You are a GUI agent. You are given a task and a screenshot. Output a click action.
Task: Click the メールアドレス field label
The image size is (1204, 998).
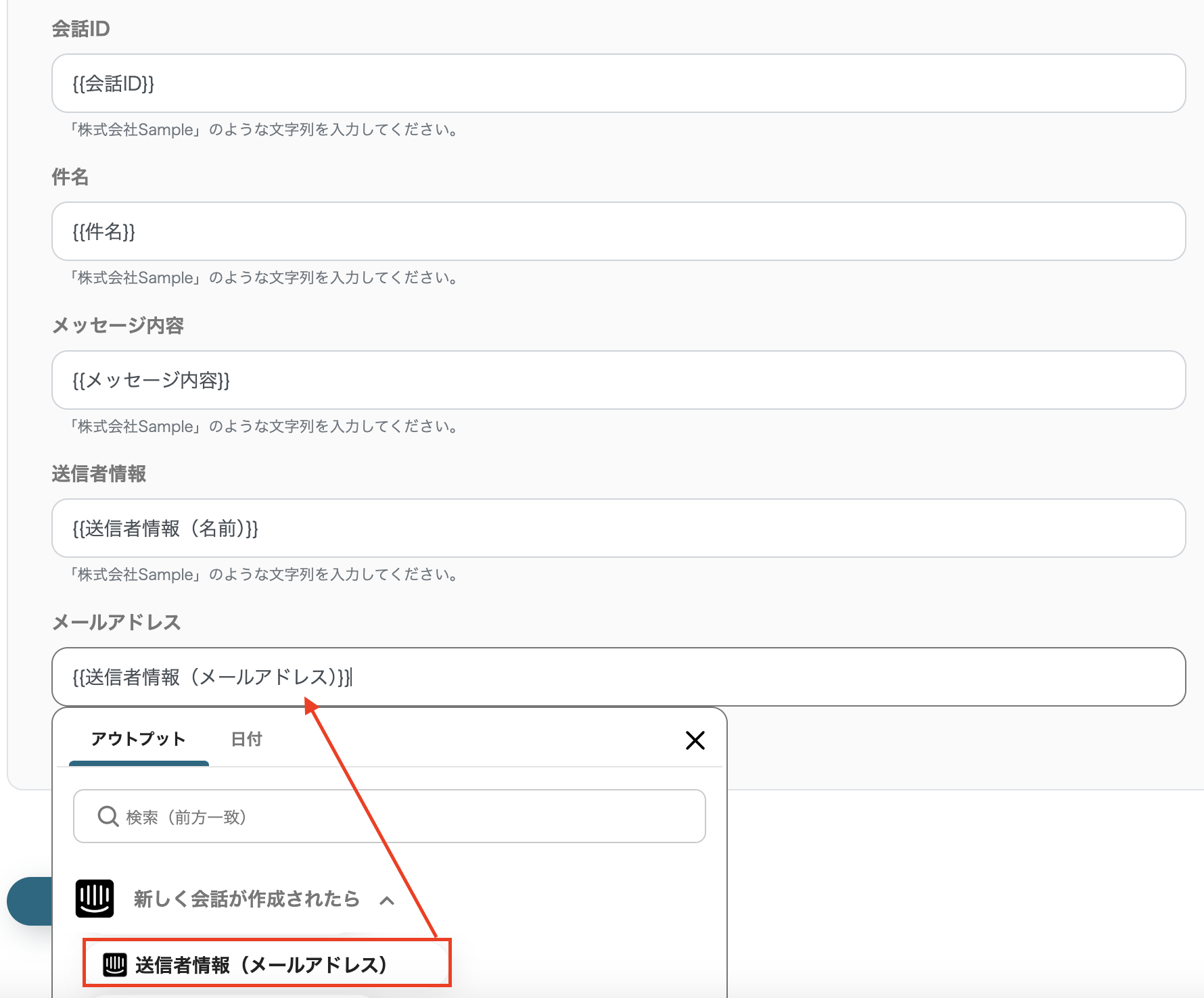click(116, 622)
